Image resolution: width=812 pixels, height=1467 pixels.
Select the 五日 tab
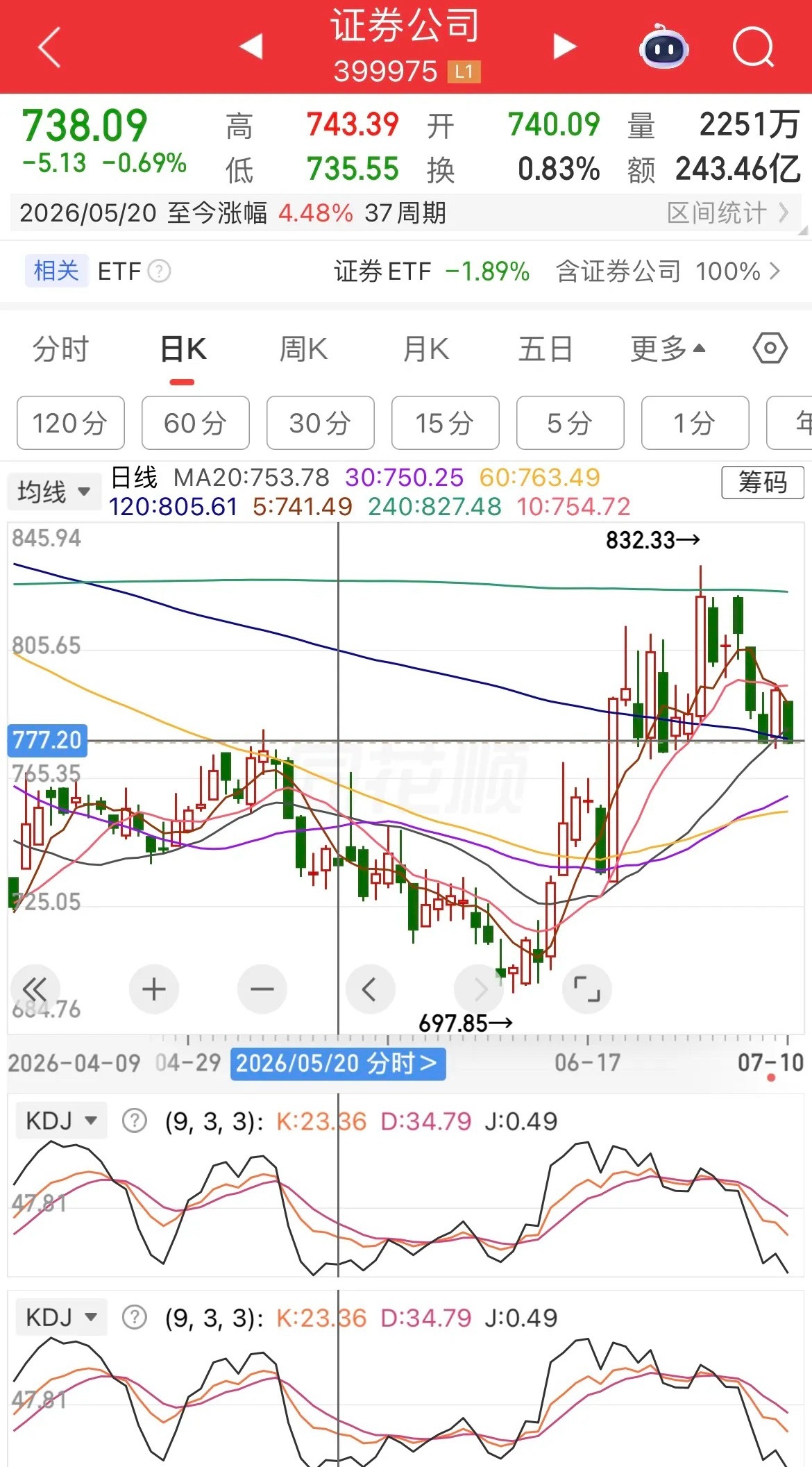tap(545, 349)
